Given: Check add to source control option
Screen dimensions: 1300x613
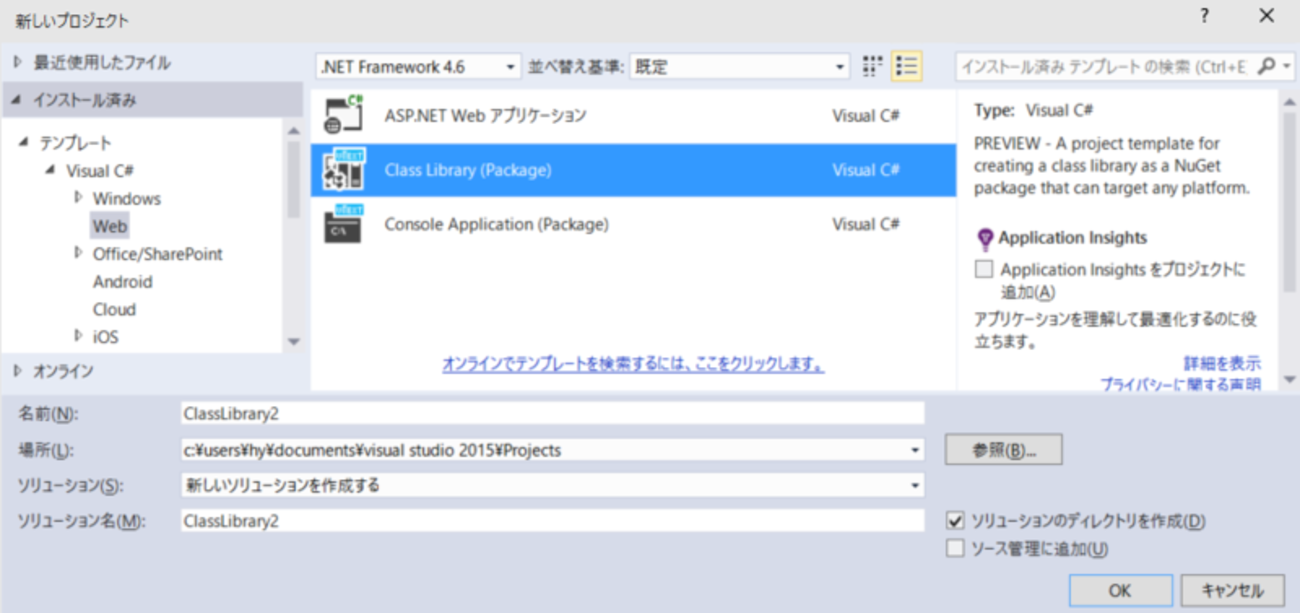Looking at the screenshot, I should tap(955, 548).
